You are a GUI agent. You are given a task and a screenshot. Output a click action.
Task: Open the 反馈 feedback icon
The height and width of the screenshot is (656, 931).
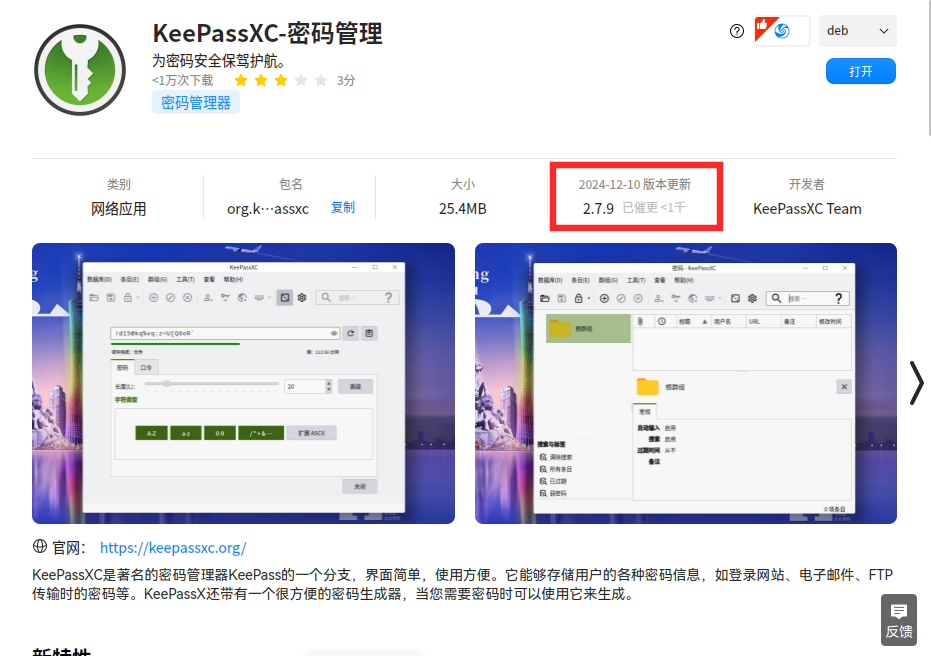(899, 620)
